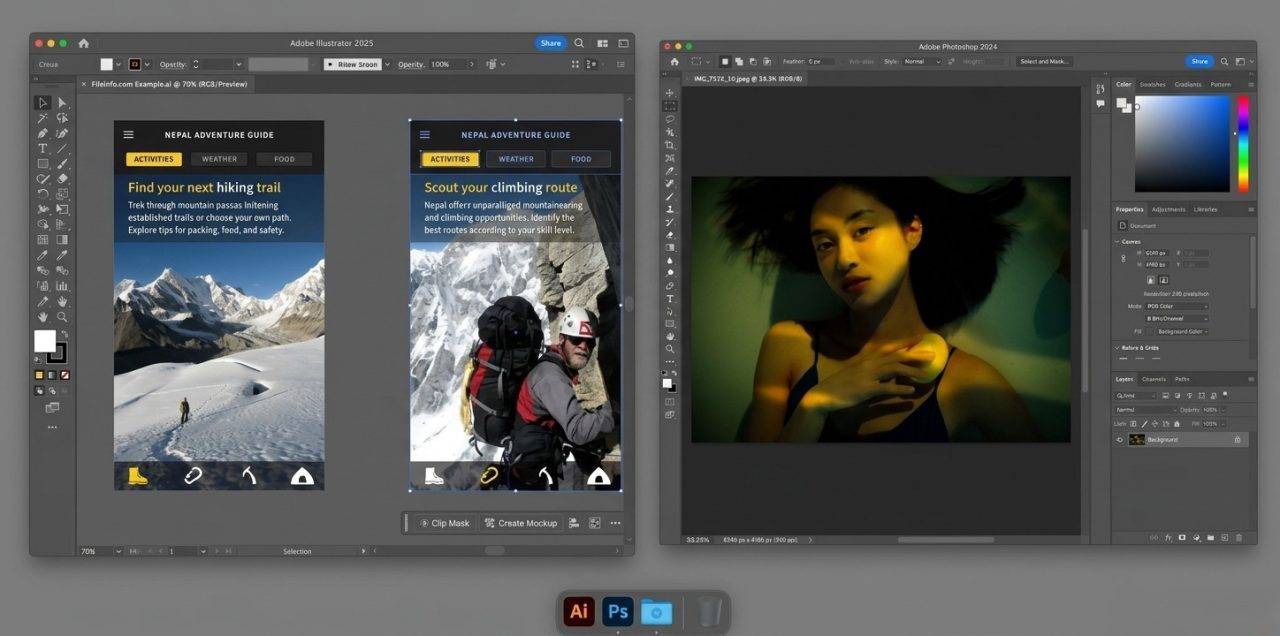Screen dimensions: 1280x636
Task: Collapse the Rulers & Grids section
Action: click(1119, 348)
